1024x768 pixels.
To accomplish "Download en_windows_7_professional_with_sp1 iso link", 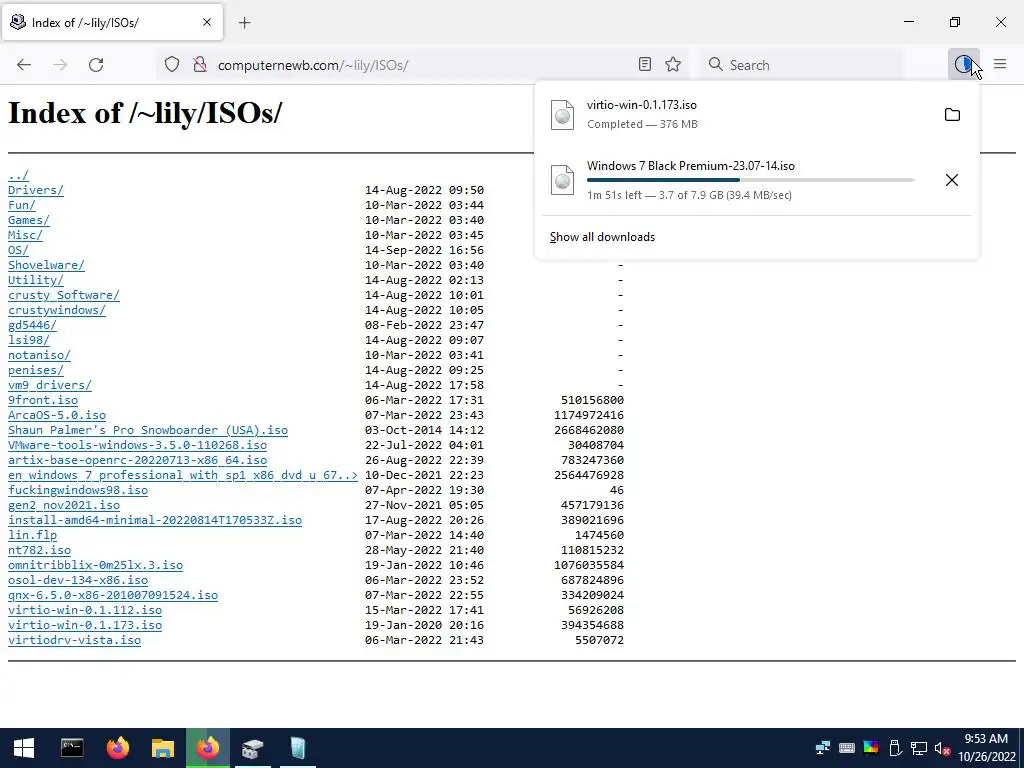I will tap(183, 475).
